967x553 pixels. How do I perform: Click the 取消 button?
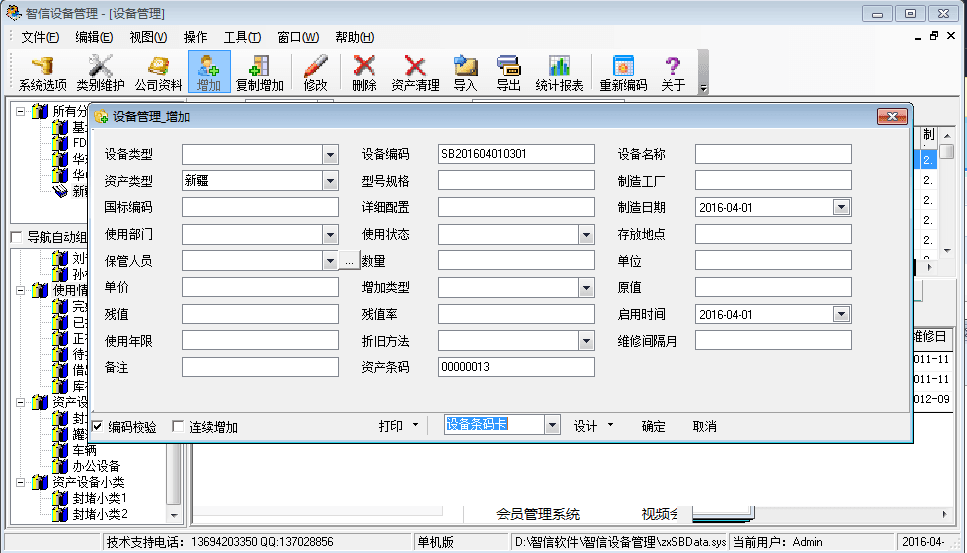[x=705, y=426]
